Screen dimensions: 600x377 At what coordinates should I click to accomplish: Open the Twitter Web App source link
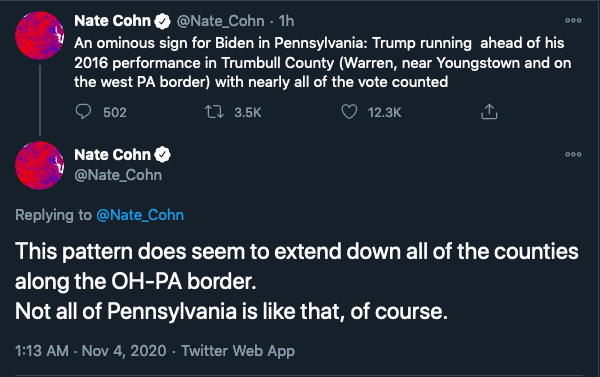(238, 351)
